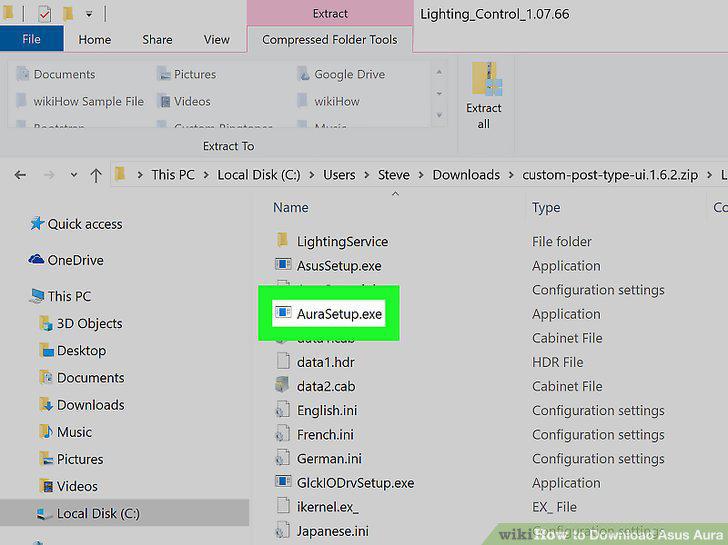Expand chevron after Steve breadcrumb
The width and height of the screenshot is (728, 545).
[x=421, y=175]
